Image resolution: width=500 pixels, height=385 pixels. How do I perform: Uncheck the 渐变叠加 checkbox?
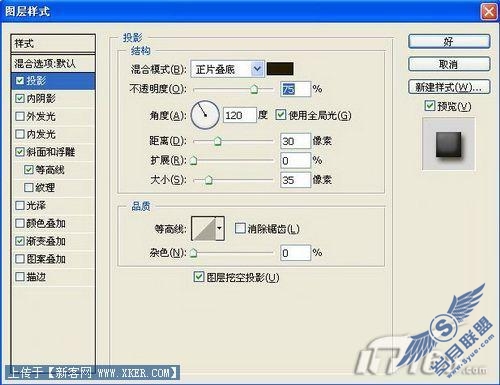tap(20, 241)
